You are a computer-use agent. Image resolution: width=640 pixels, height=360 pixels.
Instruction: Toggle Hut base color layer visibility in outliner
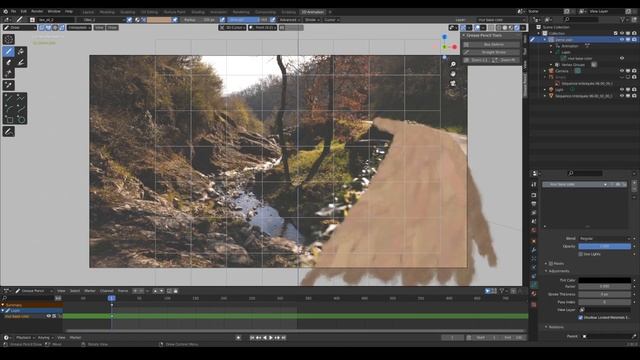(622, 58)
